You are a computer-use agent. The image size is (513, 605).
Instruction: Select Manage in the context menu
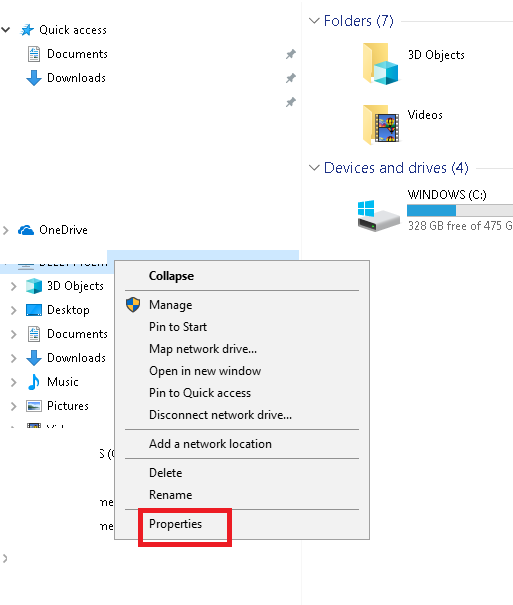tap(170, 305)
